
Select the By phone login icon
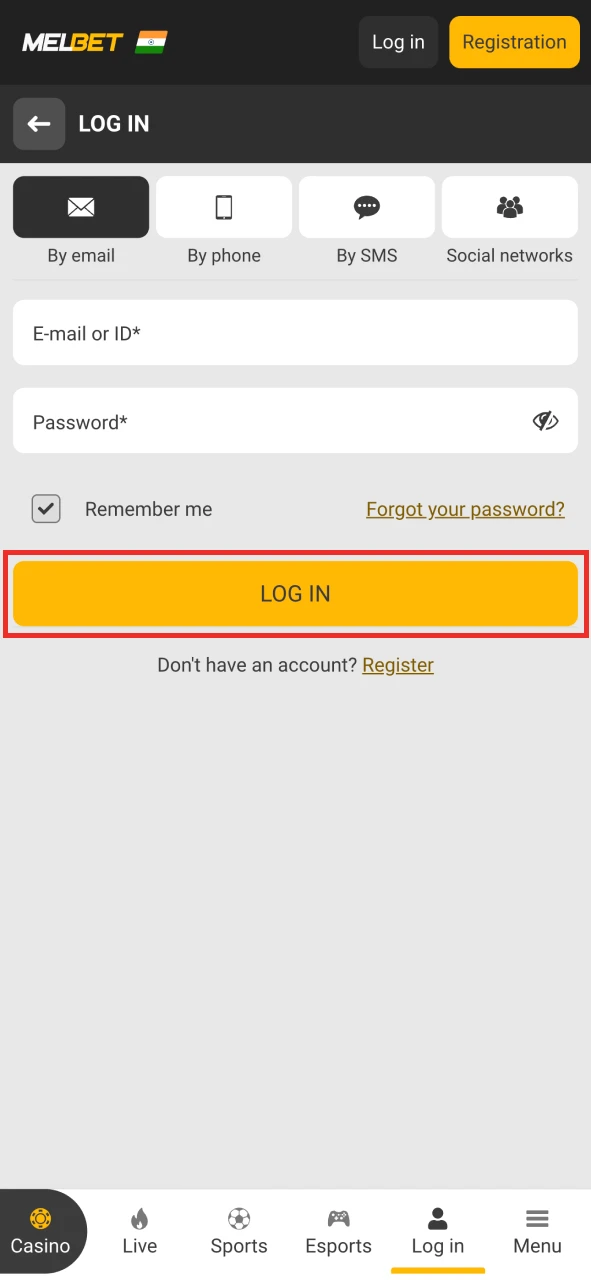(223, 207)
